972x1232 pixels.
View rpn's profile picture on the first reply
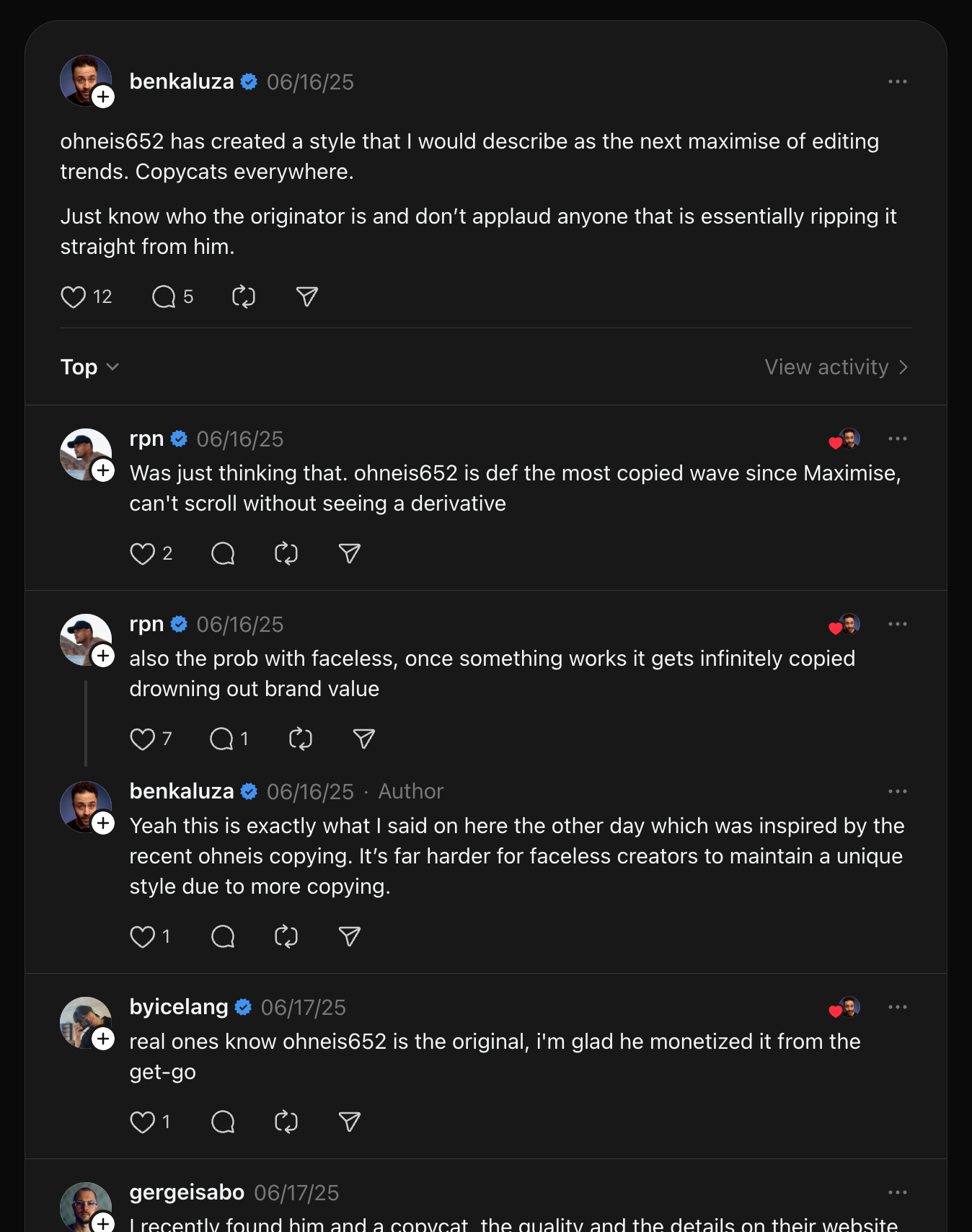pyautogui.click(x=86, y=454)
